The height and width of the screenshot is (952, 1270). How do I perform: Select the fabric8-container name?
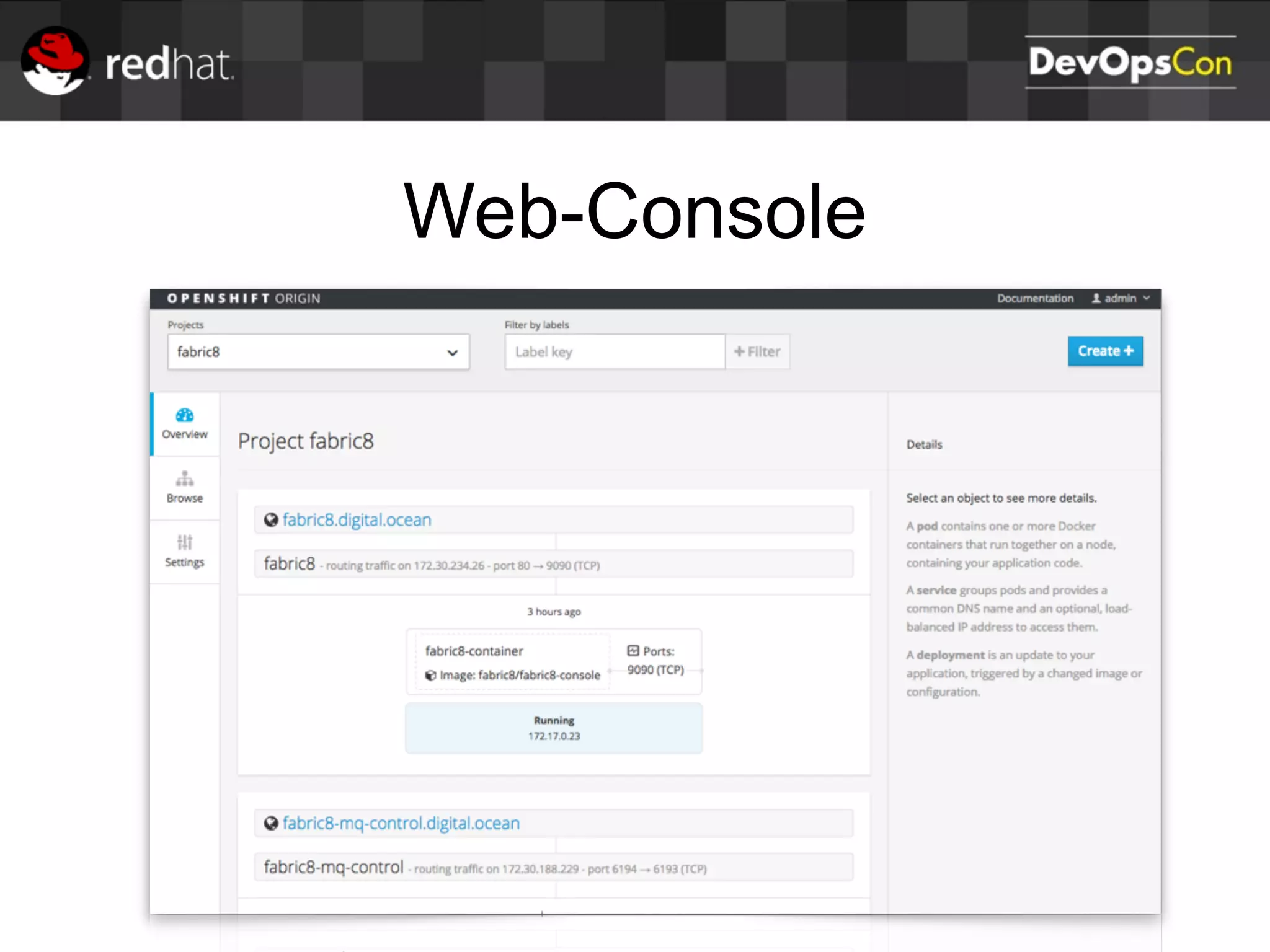(x=474, y=651)
